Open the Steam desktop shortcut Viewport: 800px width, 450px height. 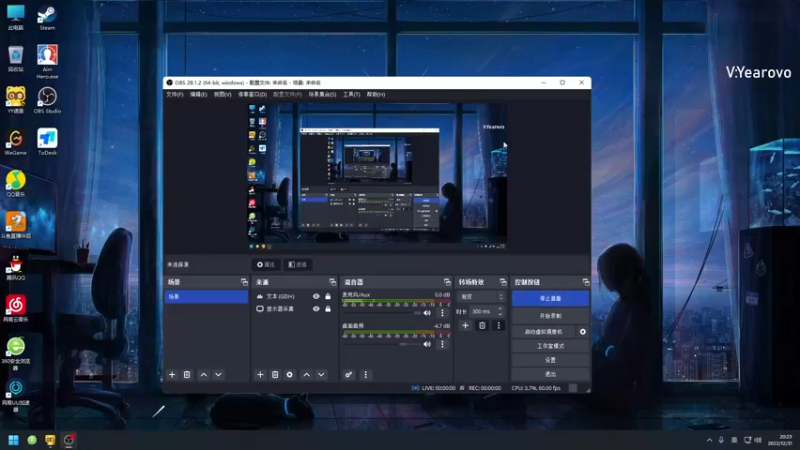pyautogui.click(x=47, y=17)
